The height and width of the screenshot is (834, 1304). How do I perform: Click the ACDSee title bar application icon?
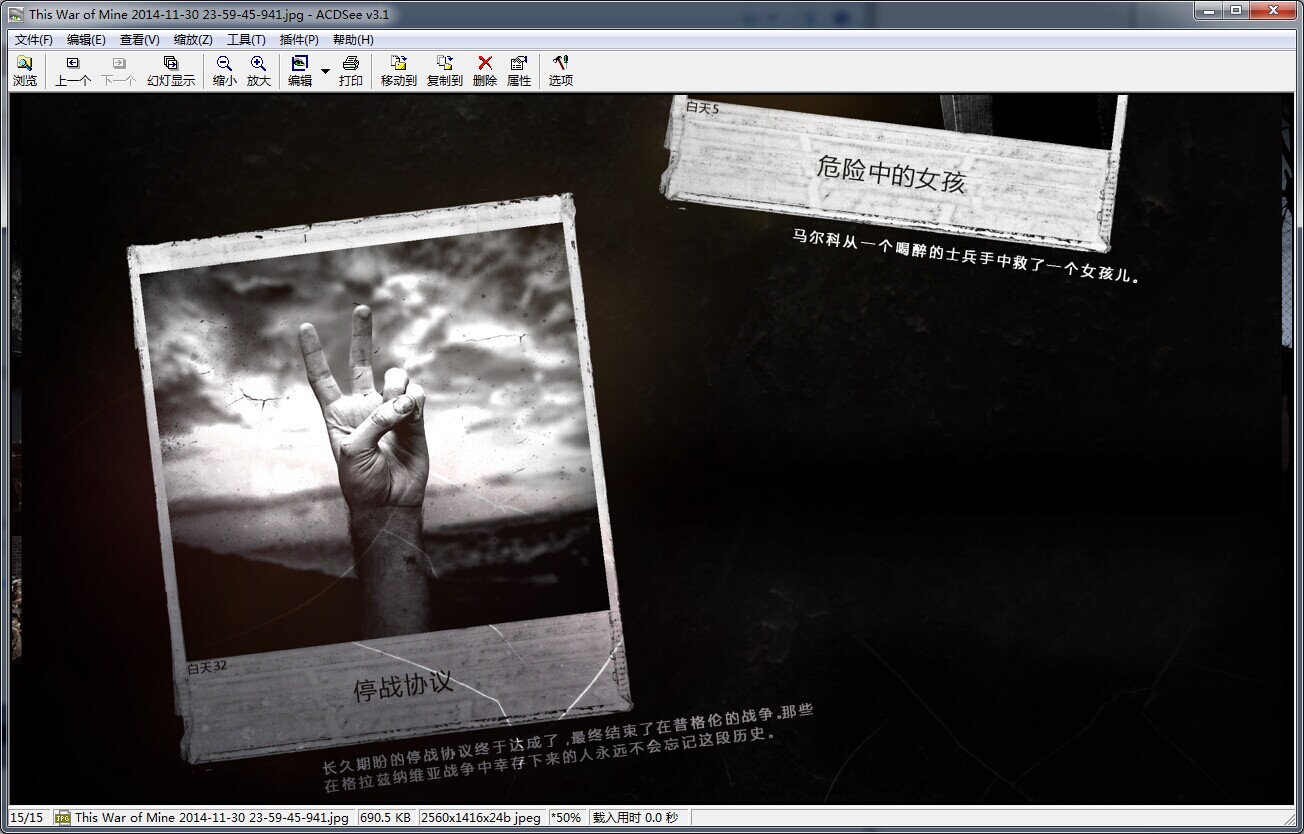point(16,14)
